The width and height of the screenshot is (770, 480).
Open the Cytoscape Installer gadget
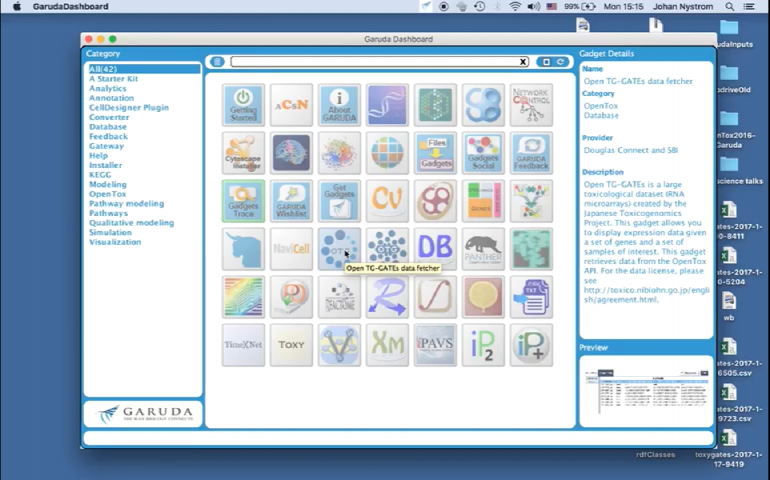click(243, 153)
